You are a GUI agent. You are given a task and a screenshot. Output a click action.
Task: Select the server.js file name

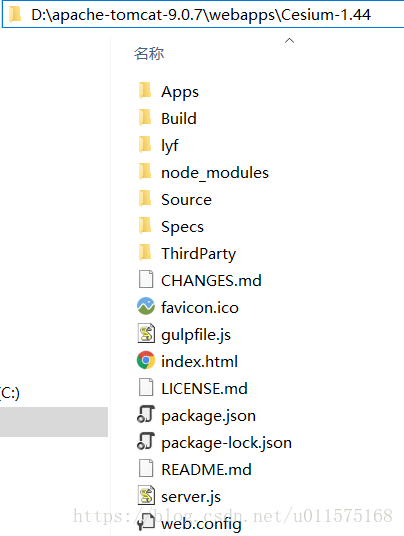[x=191, y=497]
